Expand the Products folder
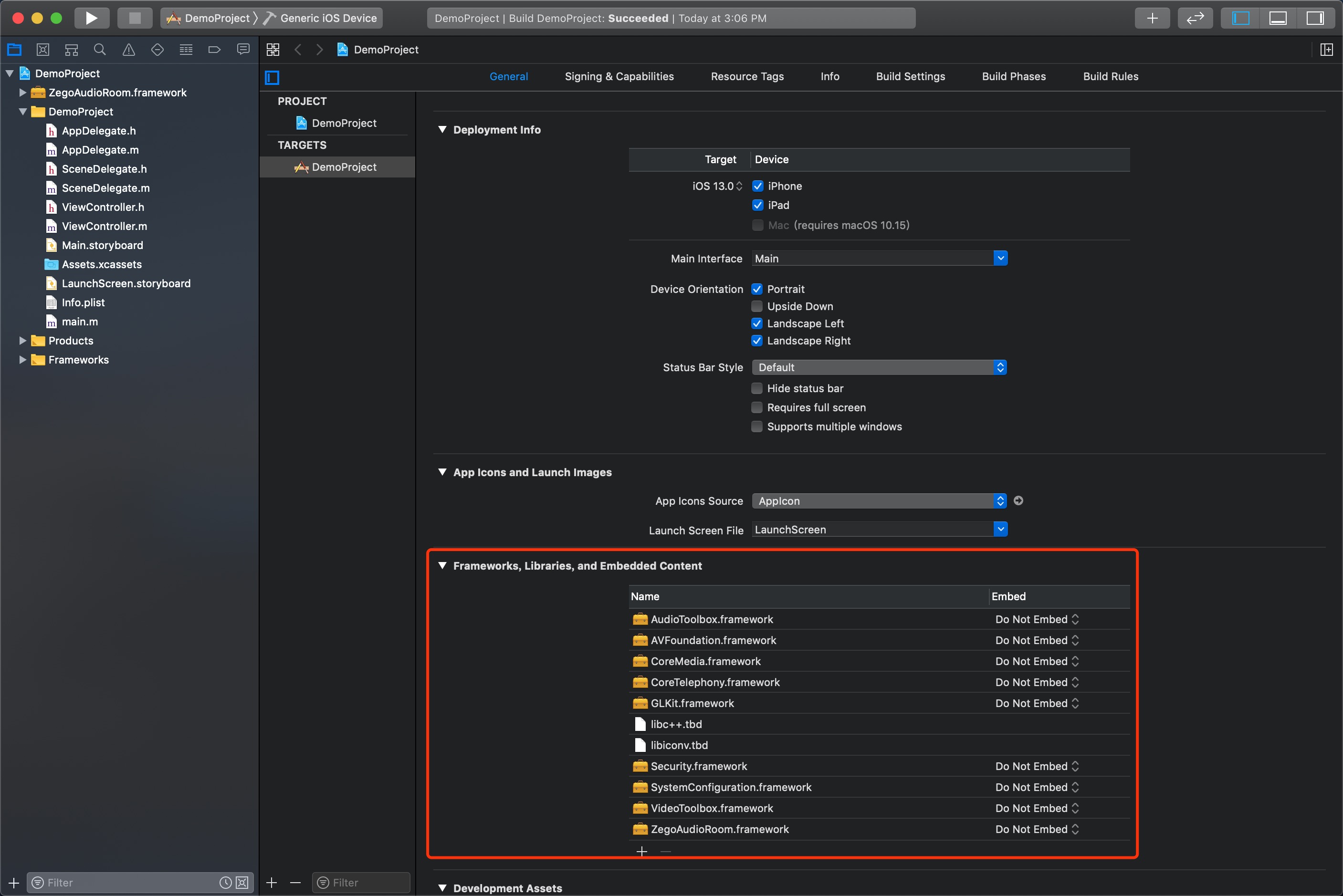The height and width of the screenshot is (896, 1343). (x=23, y=341)
